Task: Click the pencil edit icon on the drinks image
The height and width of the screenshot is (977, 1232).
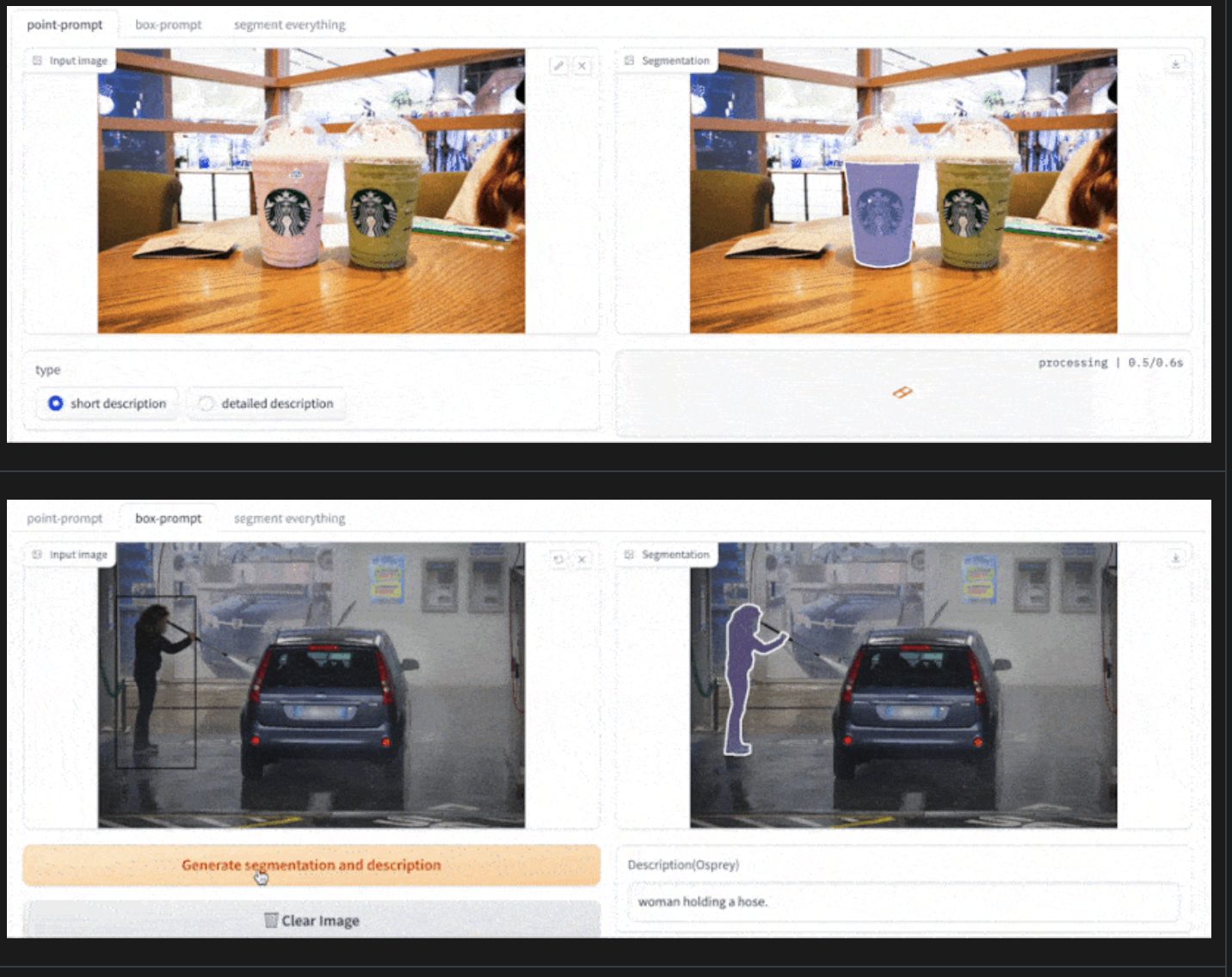Action: coord(558,65)
